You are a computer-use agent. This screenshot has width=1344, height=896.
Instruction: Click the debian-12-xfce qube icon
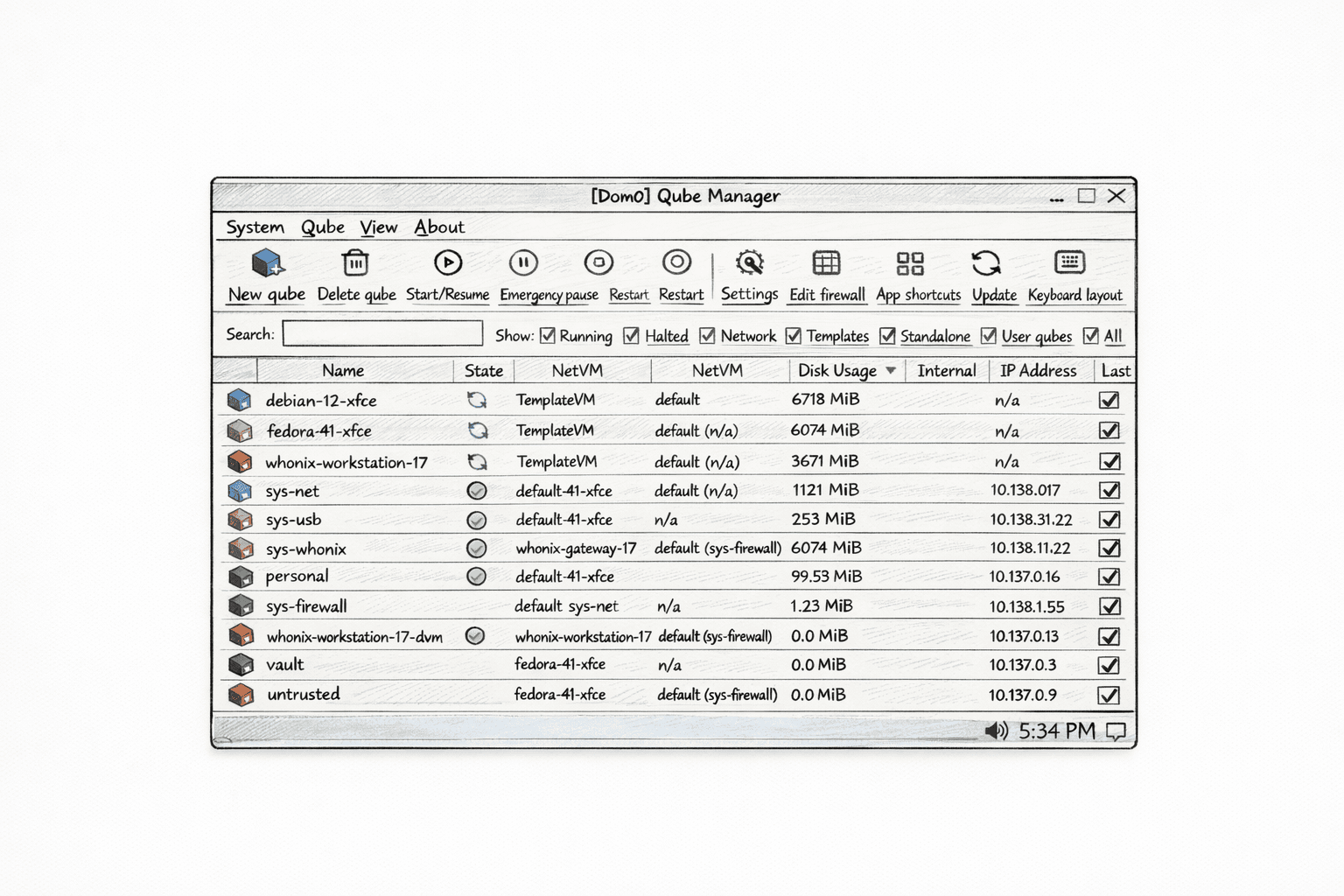click(x=239, y=400)
